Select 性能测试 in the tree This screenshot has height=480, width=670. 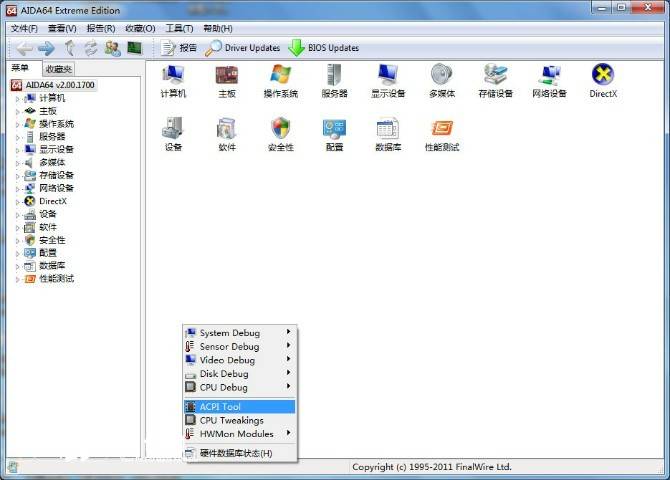pyautogui.click(x=56, y=279)
